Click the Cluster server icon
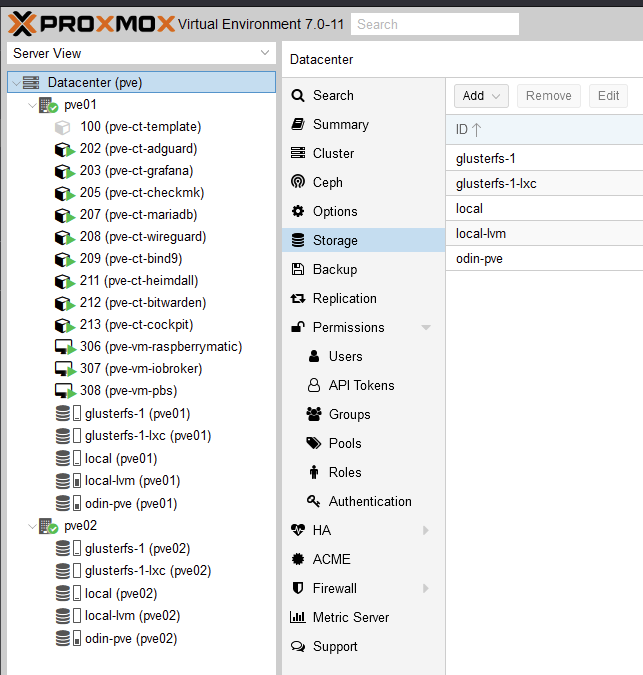The image size is (643, 675). pos(298,153)
